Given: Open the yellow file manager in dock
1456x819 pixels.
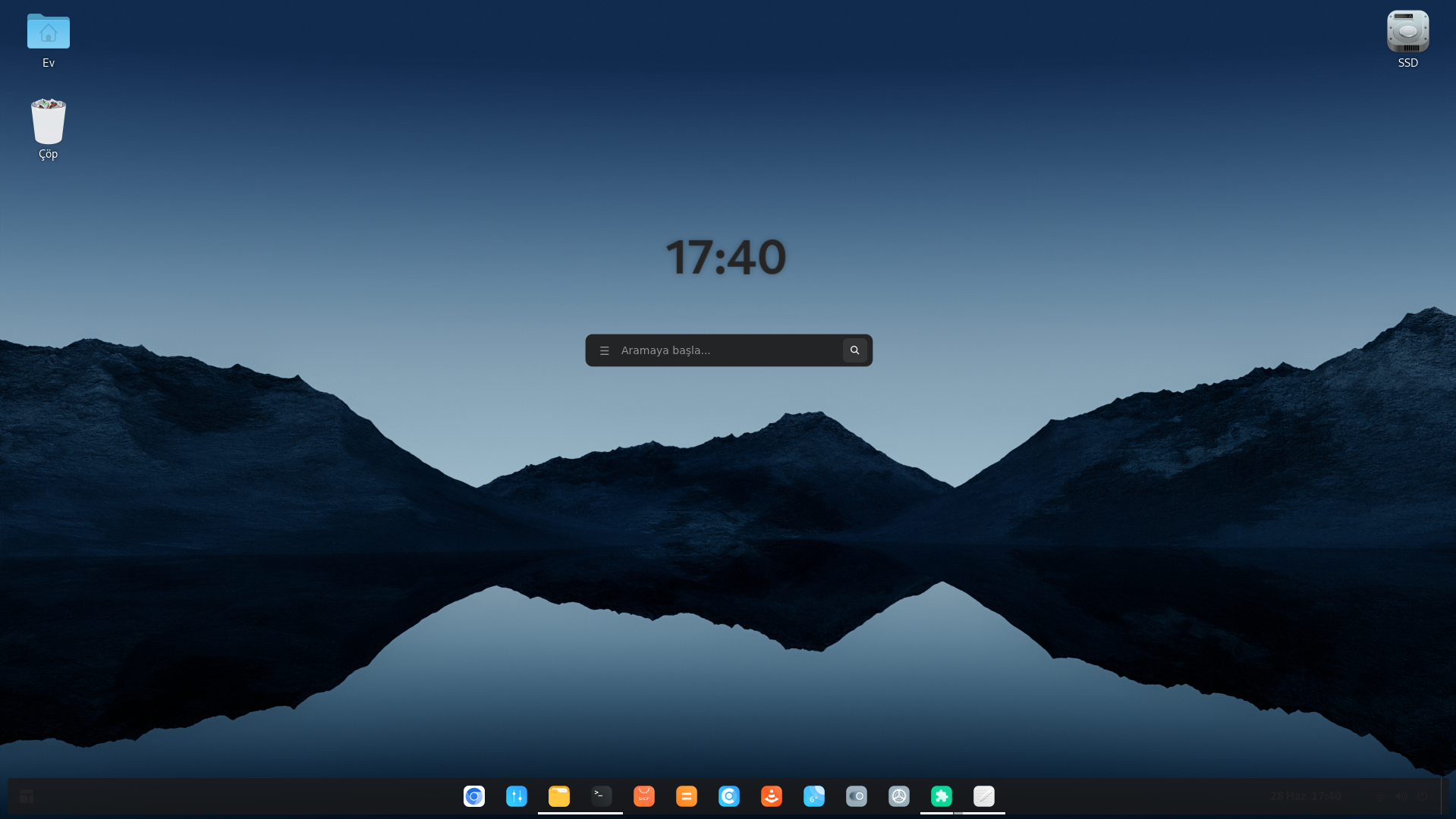Looking at the screenshot, I should 559,796.
